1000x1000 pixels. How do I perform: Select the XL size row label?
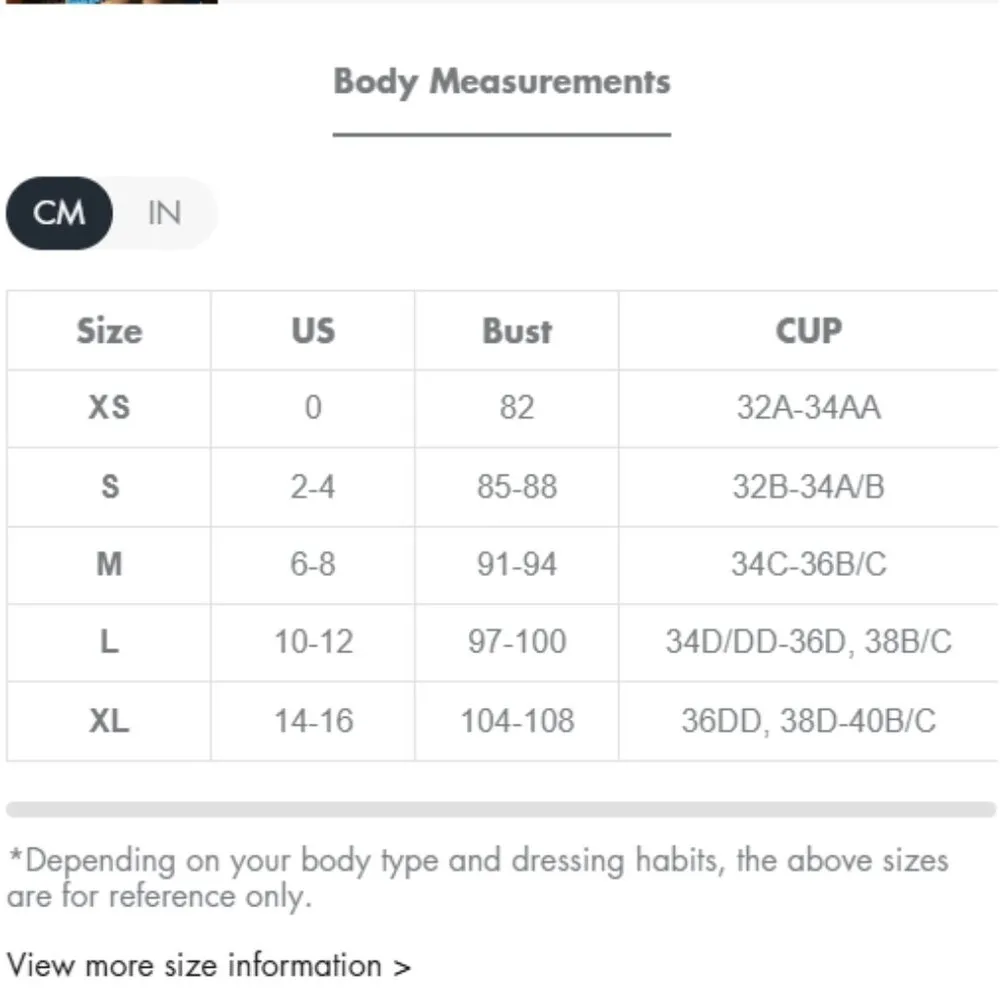pos(109,721)
